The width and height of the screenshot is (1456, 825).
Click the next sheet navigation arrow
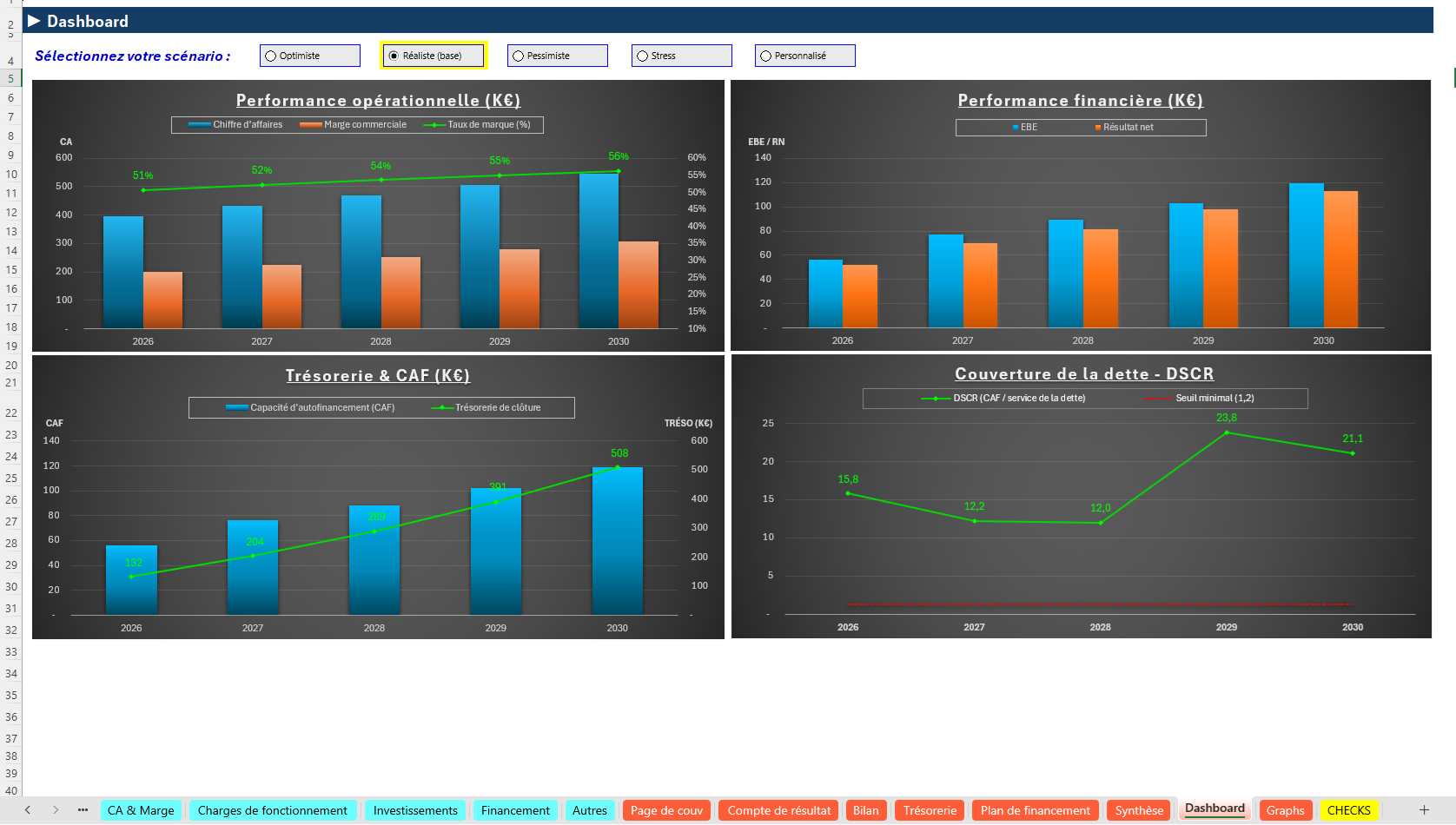point(56,810)
